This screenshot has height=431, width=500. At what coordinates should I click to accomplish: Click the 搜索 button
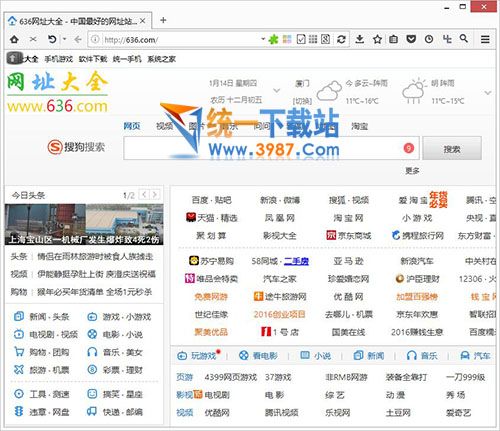452,148
